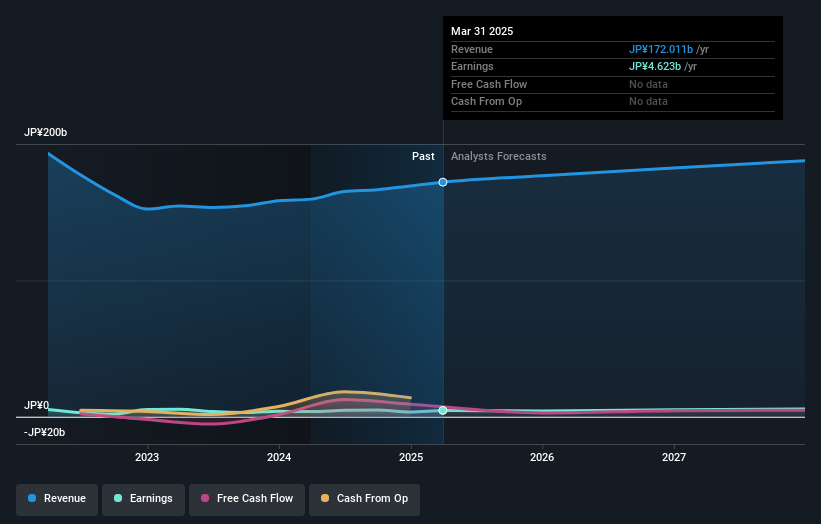Click the Cash From Op tooltip row
The image size is (821, 524).
(x=613, y=102)
